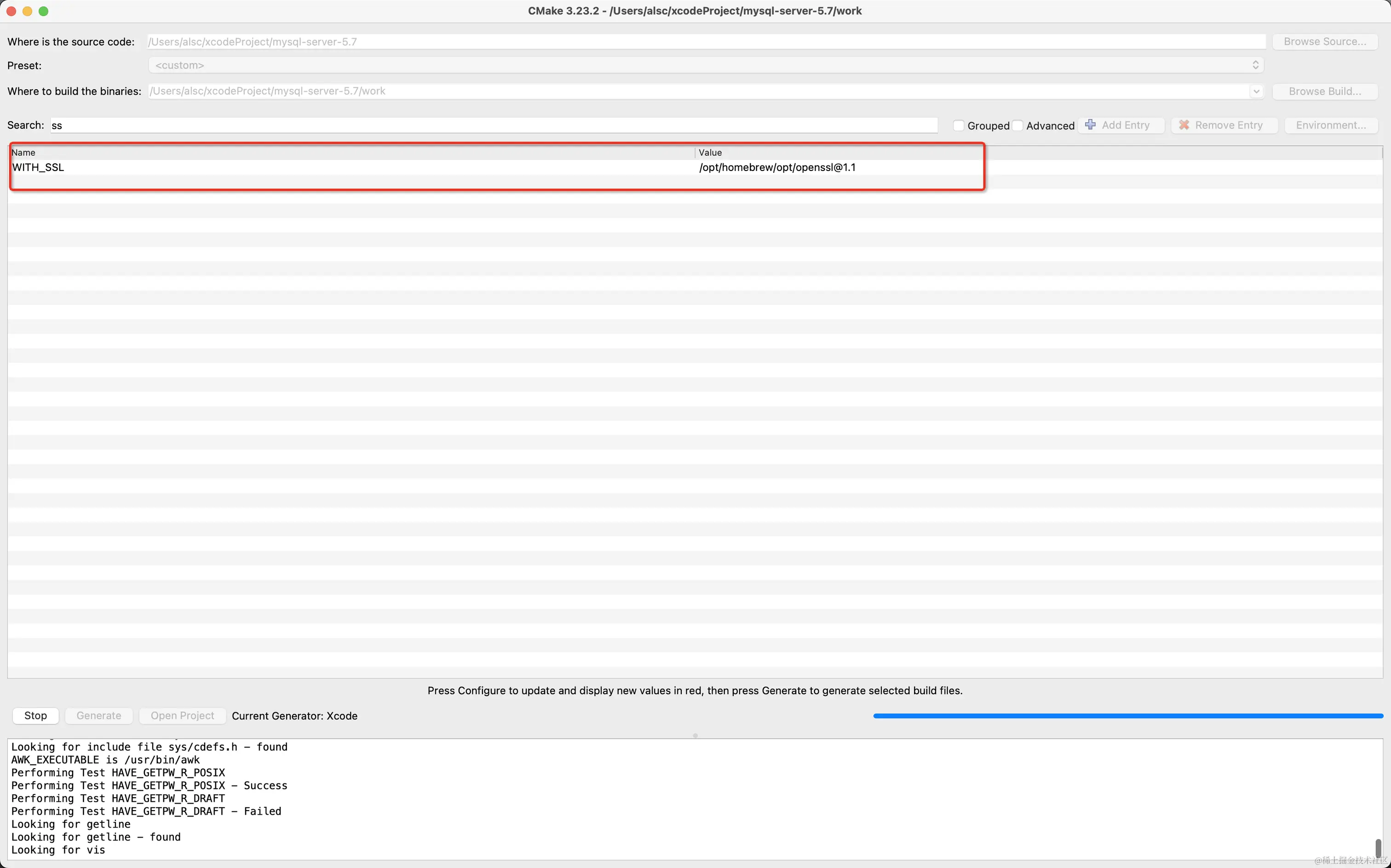Click Browse Build button
Viewport: 1391px width, 868px height.
point(1324,91)
